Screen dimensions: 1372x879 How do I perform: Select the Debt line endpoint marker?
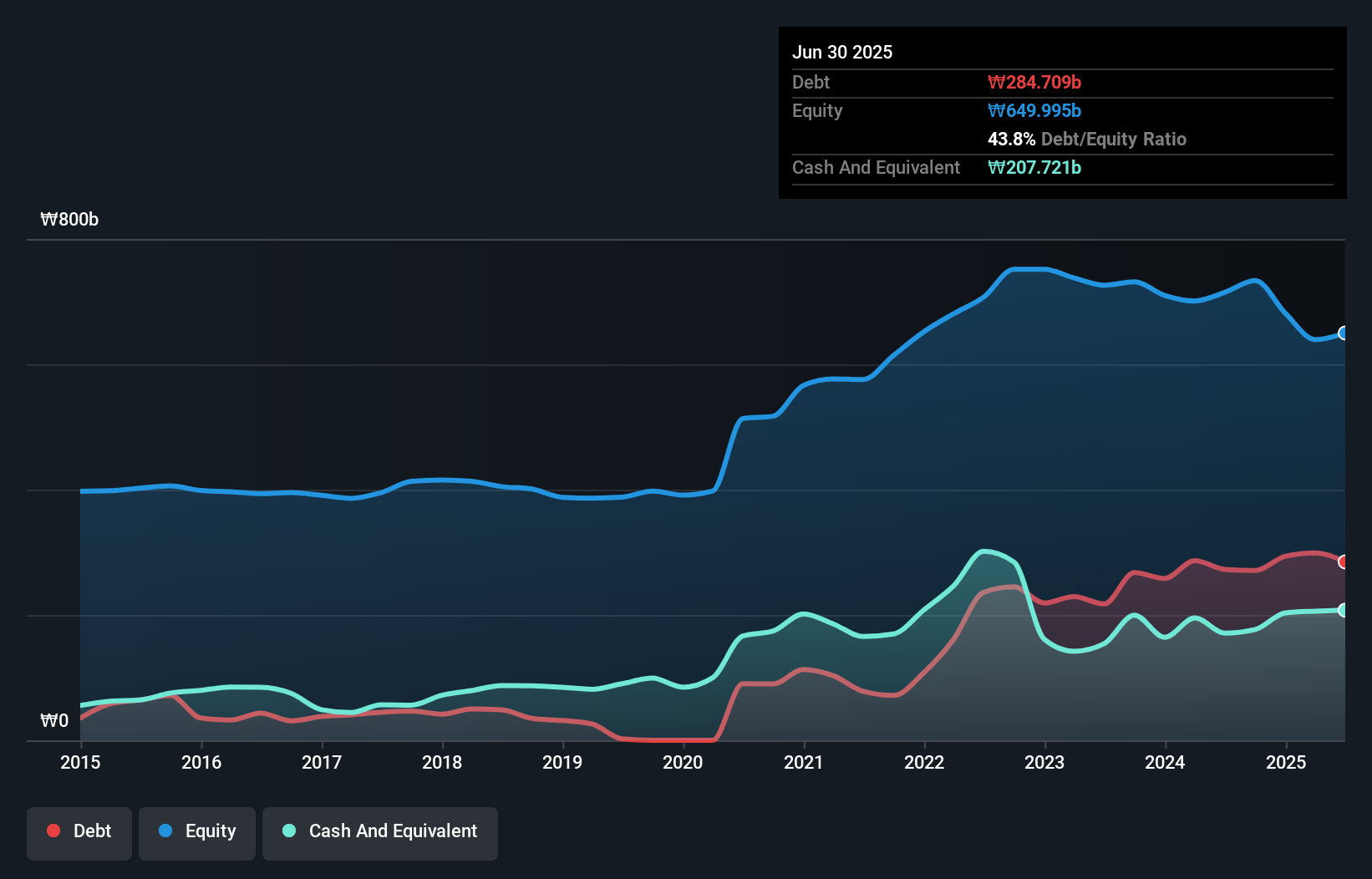(1344, 562)
